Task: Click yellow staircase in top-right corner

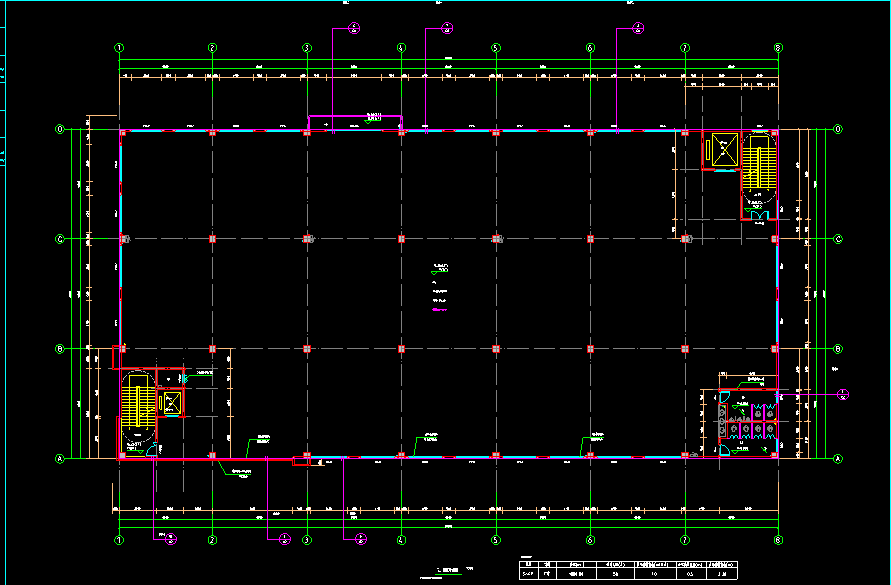Action: pyautogui.click(x=759, y=162)
